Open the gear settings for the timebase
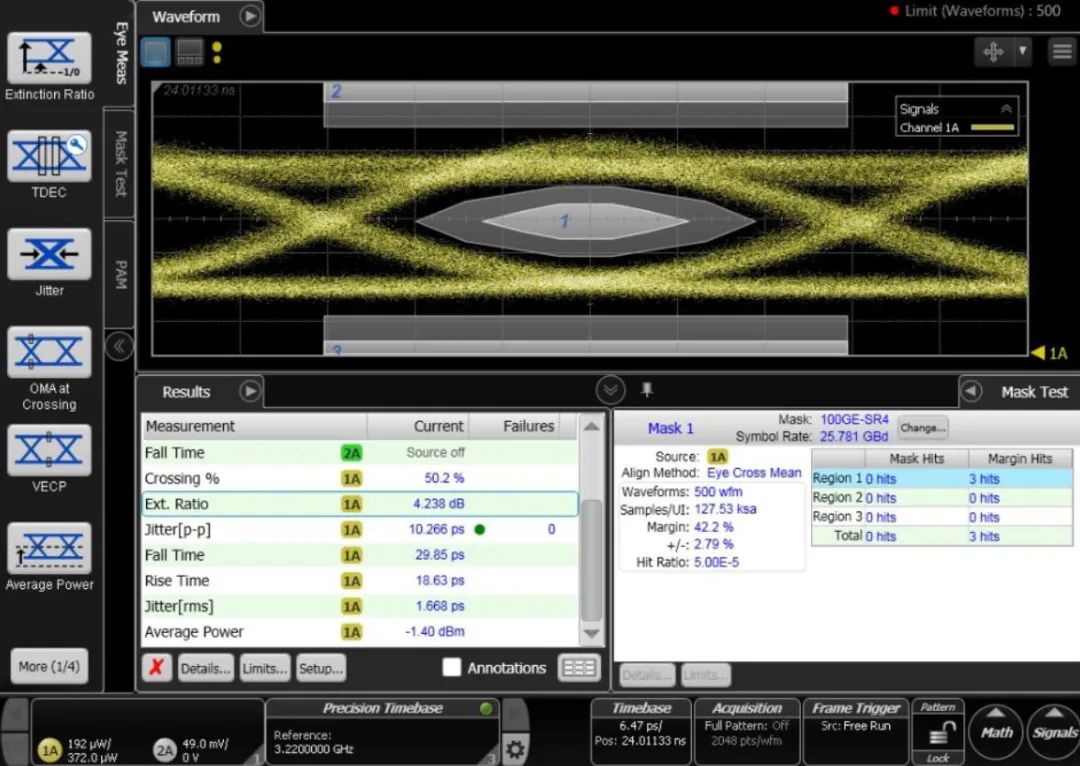This screenshot has width=1080, height=766. [515, 748]
